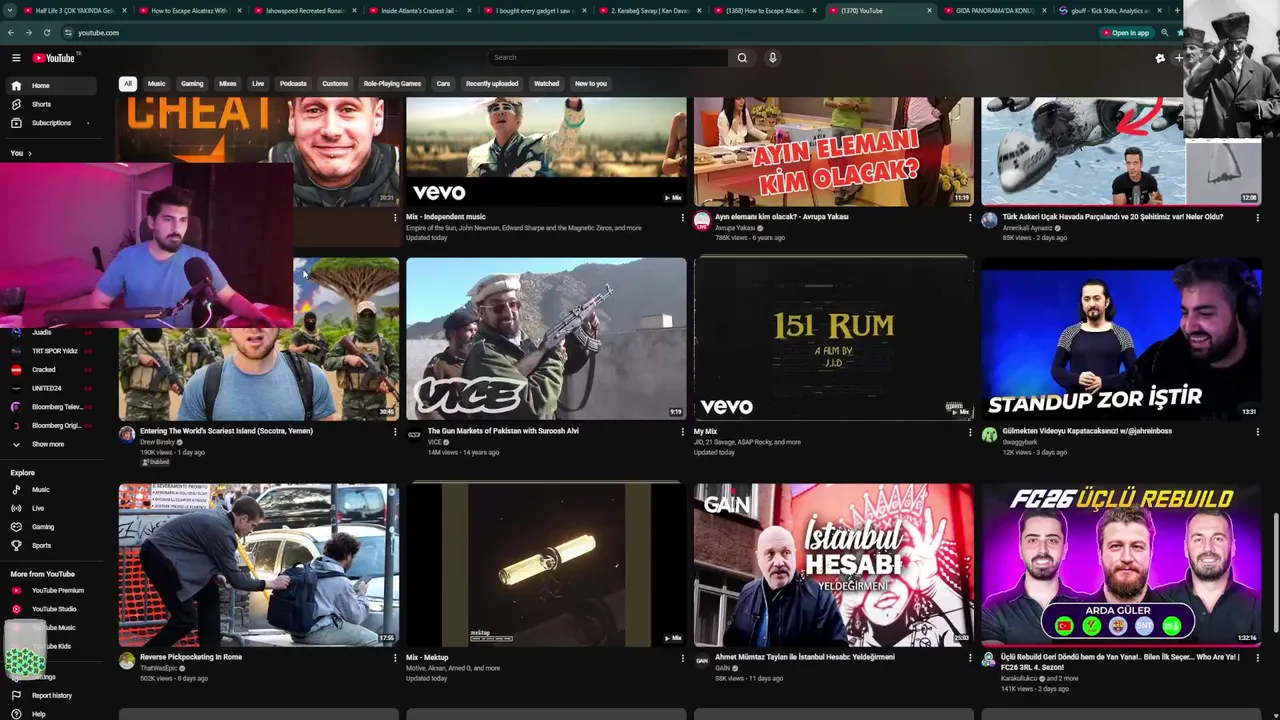Open Subscriptions in the sidebar
The image size is (1280, 720).
[50, 123]
